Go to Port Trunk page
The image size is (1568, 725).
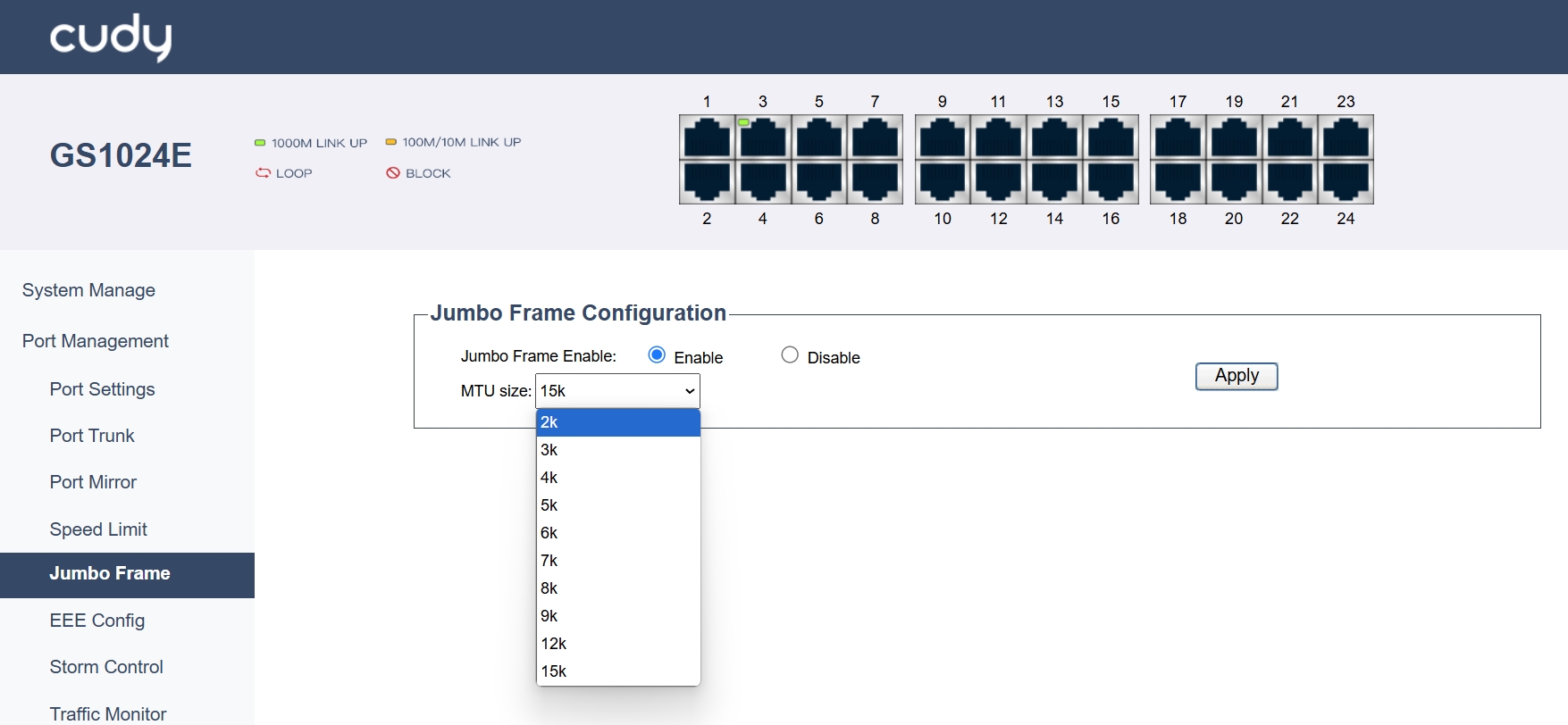[x=92, y=436]
